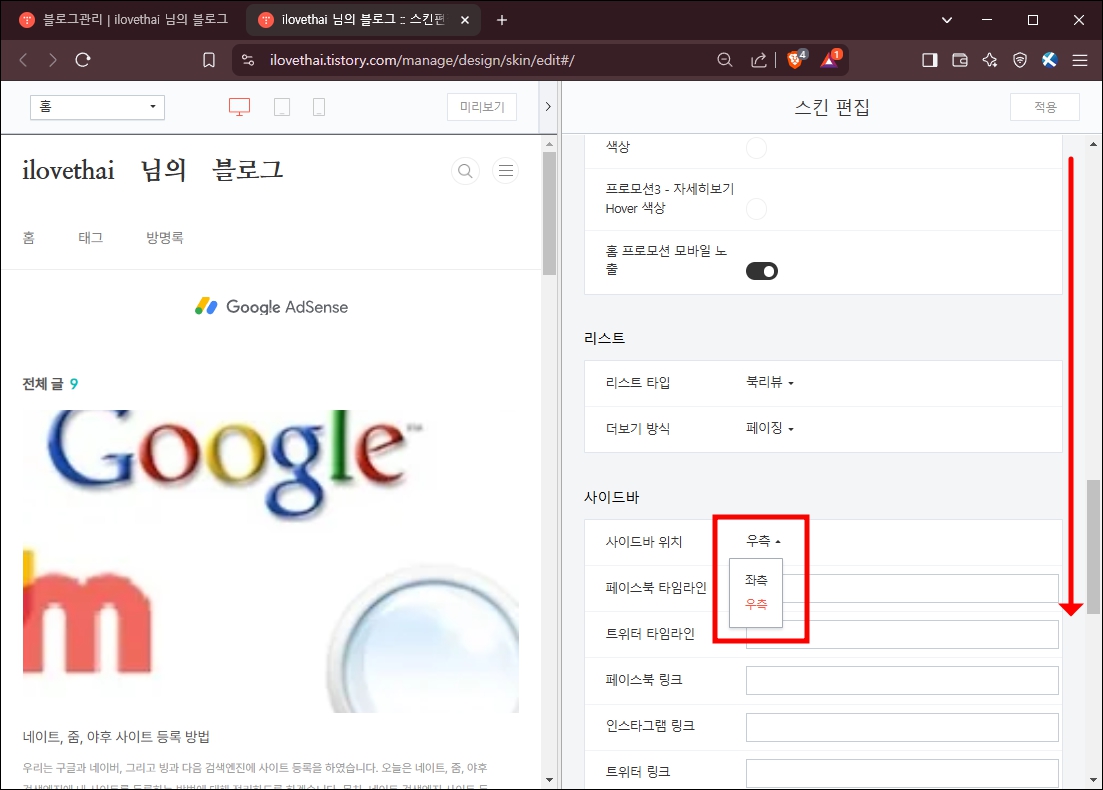Bookmark this page icon

[209, 60]
